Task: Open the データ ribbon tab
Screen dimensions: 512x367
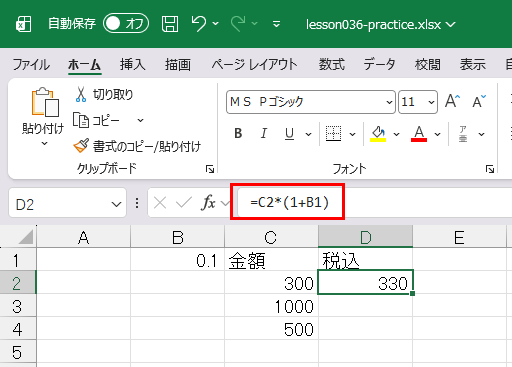Action: click(x=379, y=64)
